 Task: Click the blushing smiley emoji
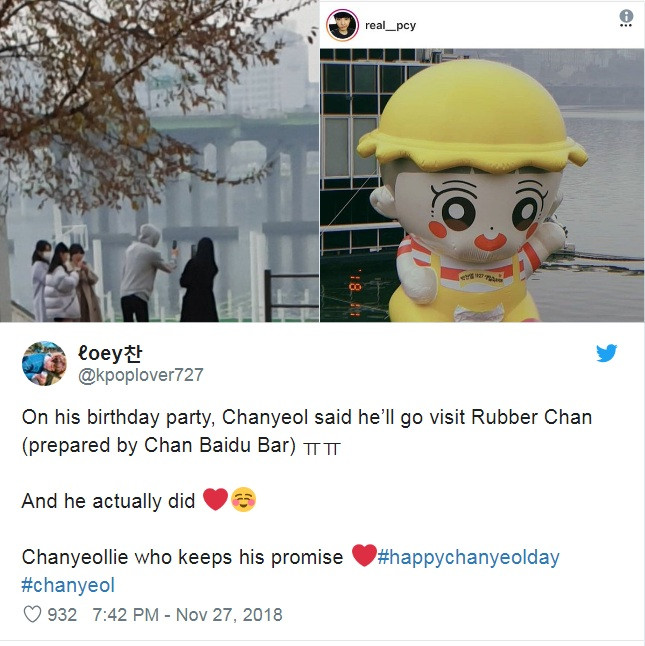coord(243,500)
